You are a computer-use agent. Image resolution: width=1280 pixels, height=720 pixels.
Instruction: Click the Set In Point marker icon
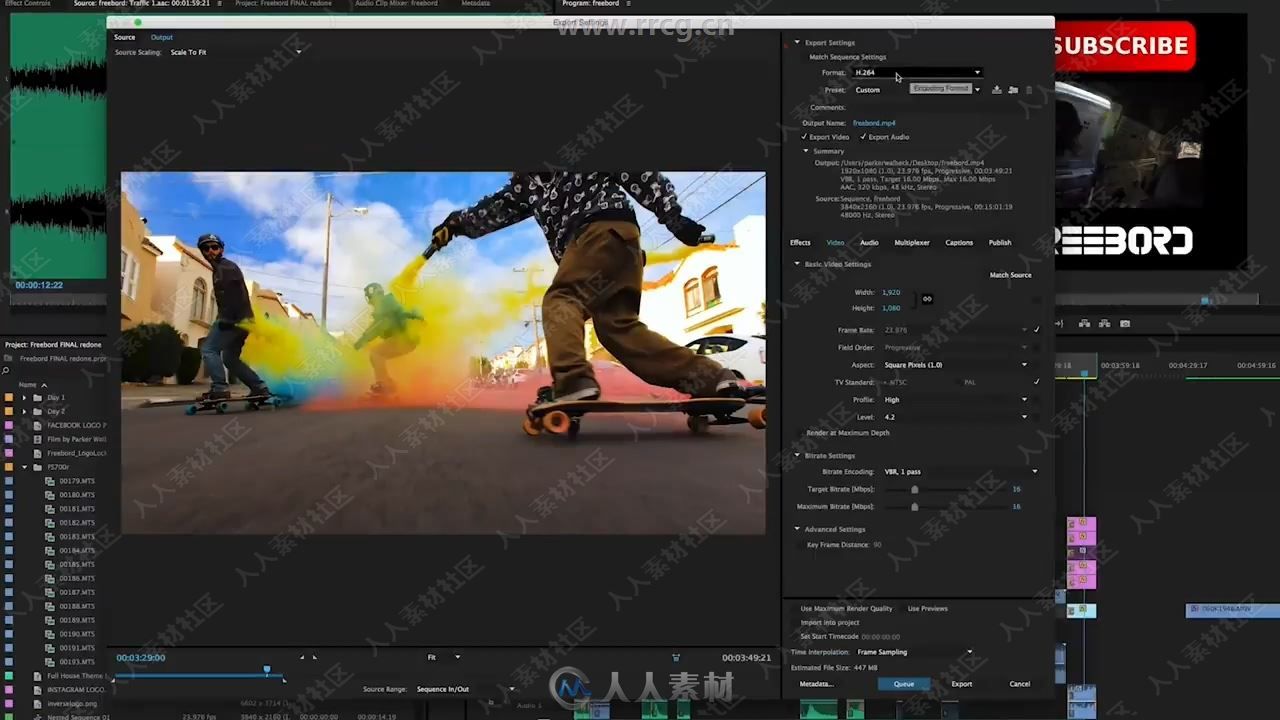tap(302, 657)
